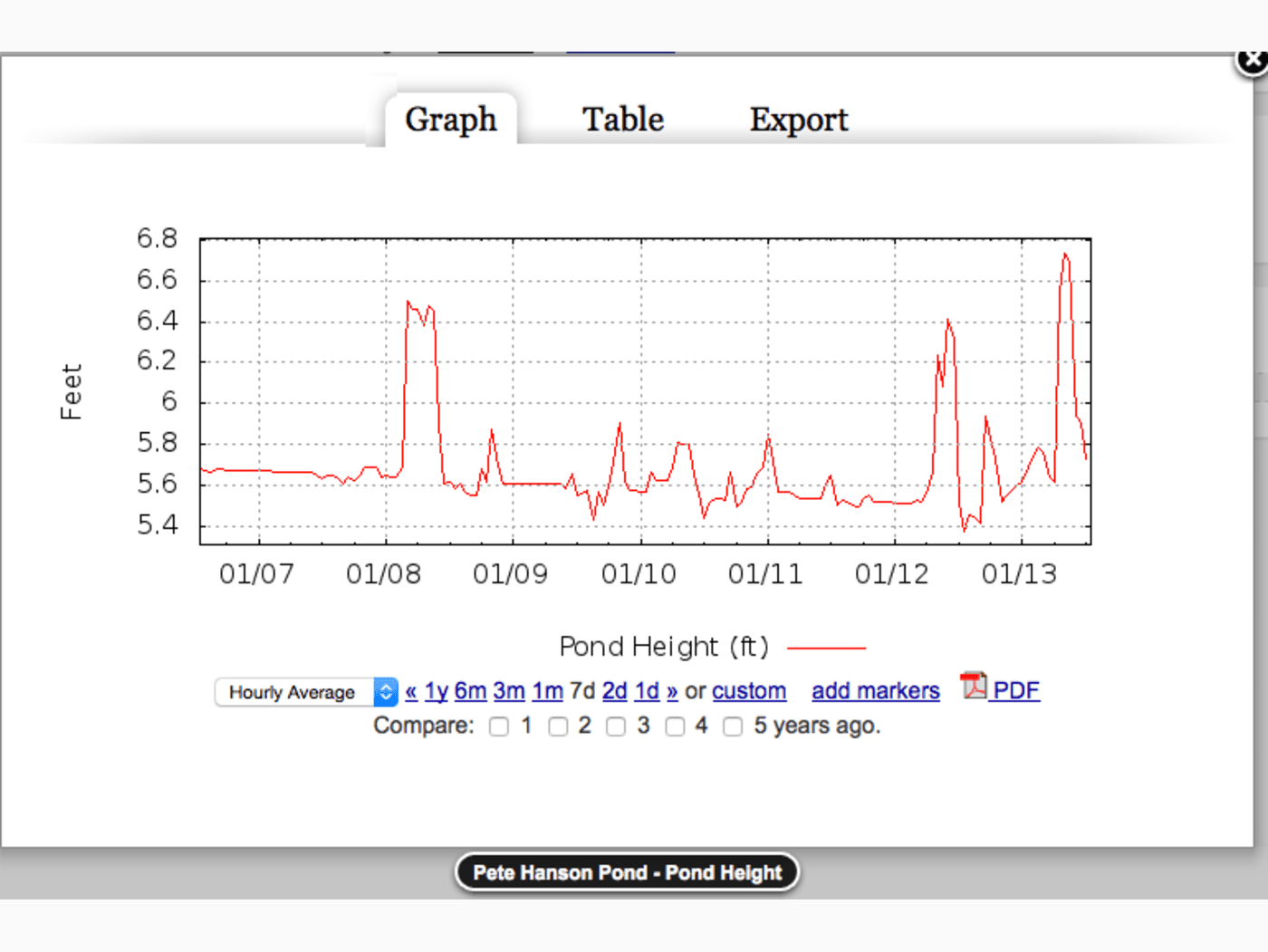Image resolution: width=1268 pixels, height=952 pixels.
Task: Click the Feet y-axis title
Action: click(72, 392)
